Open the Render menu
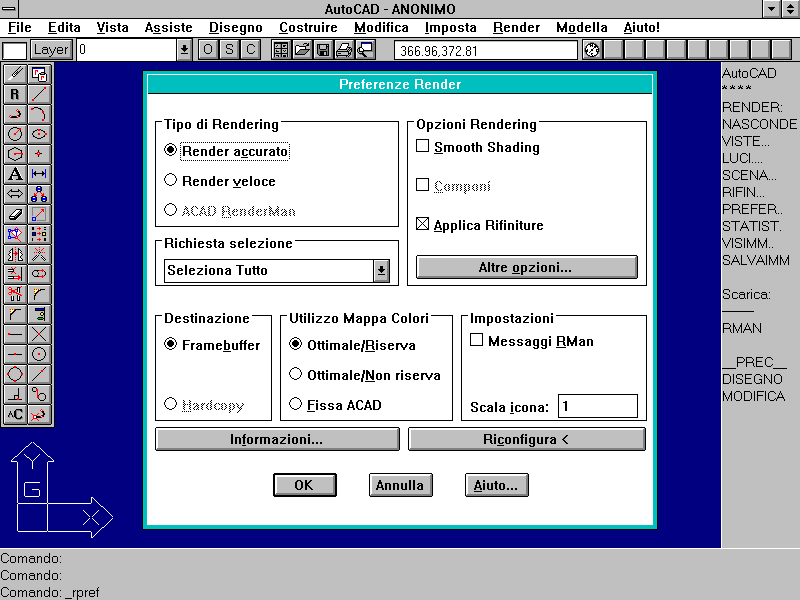Image resolution: width=800 pixels, height=600 pixels. pyautogui.click(x=516, y=28)
